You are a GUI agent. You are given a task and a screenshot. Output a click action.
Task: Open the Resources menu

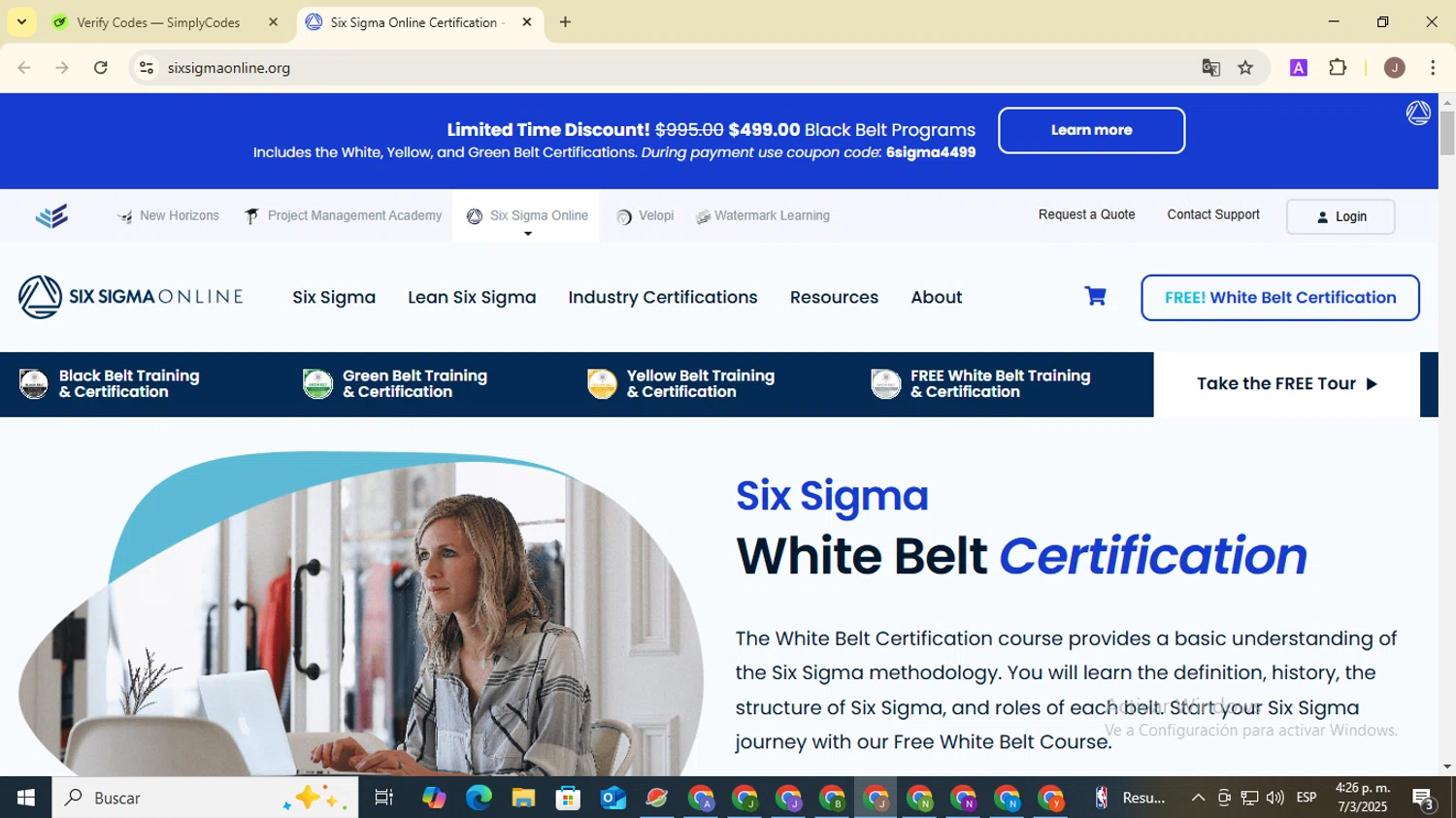point(834,297)
